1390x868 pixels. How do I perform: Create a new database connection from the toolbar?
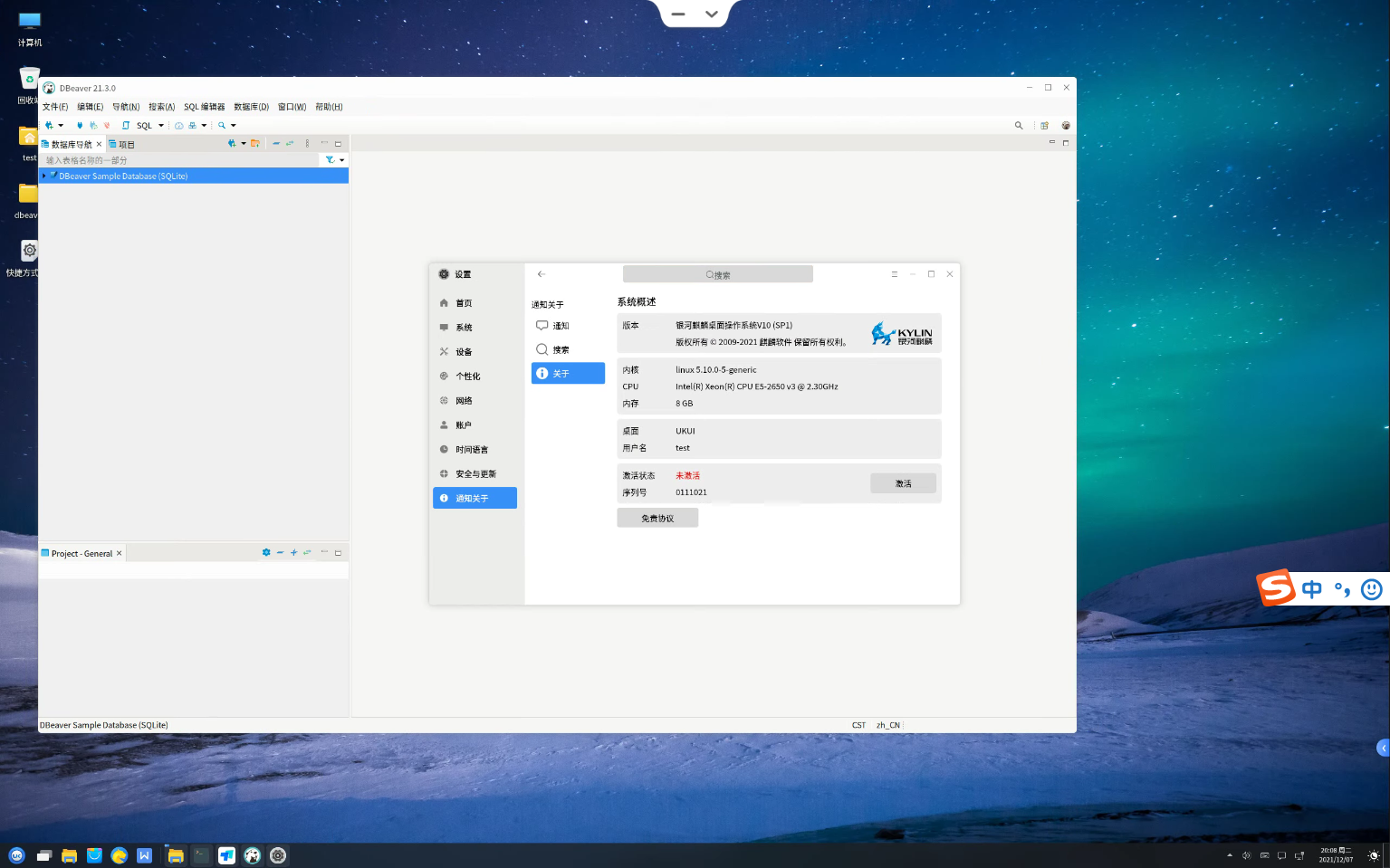pos(50,125)
